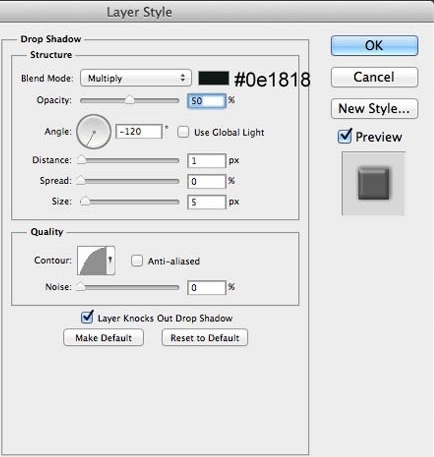Viewport: 434px width, 457px height.
Task: Click the Angle value field
Action: [x=139, y=131]
